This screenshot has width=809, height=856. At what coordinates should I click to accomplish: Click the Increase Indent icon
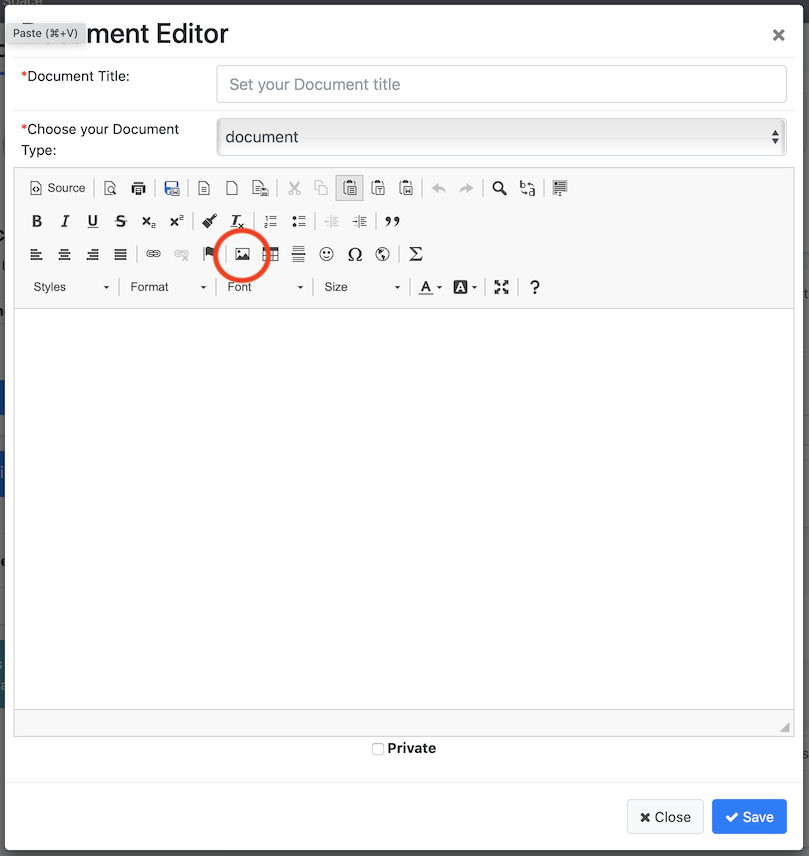pyautogui.click(x=359, y=221)
